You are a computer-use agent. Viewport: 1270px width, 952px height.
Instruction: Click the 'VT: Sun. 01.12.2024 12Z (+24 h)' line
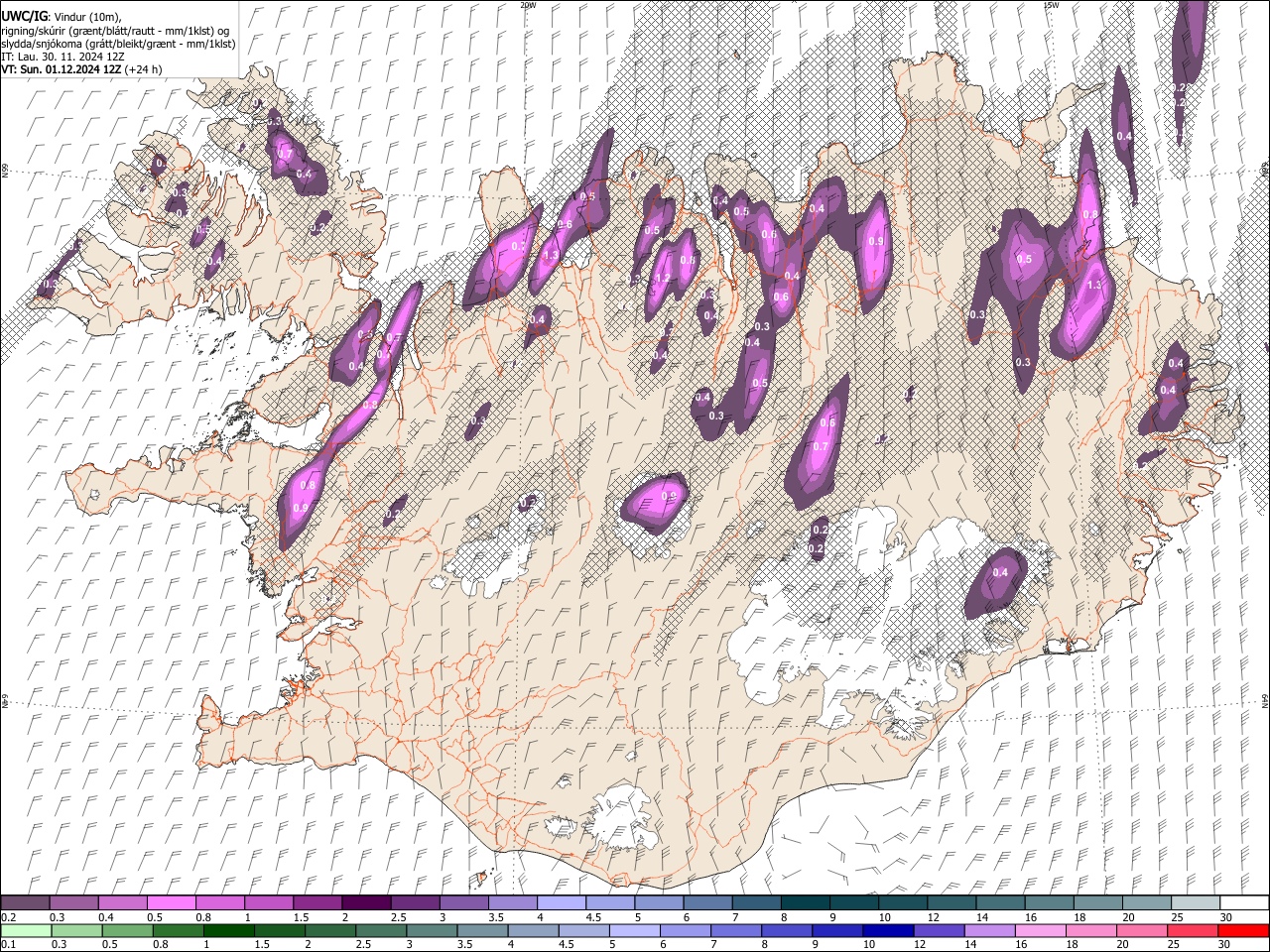81,69
